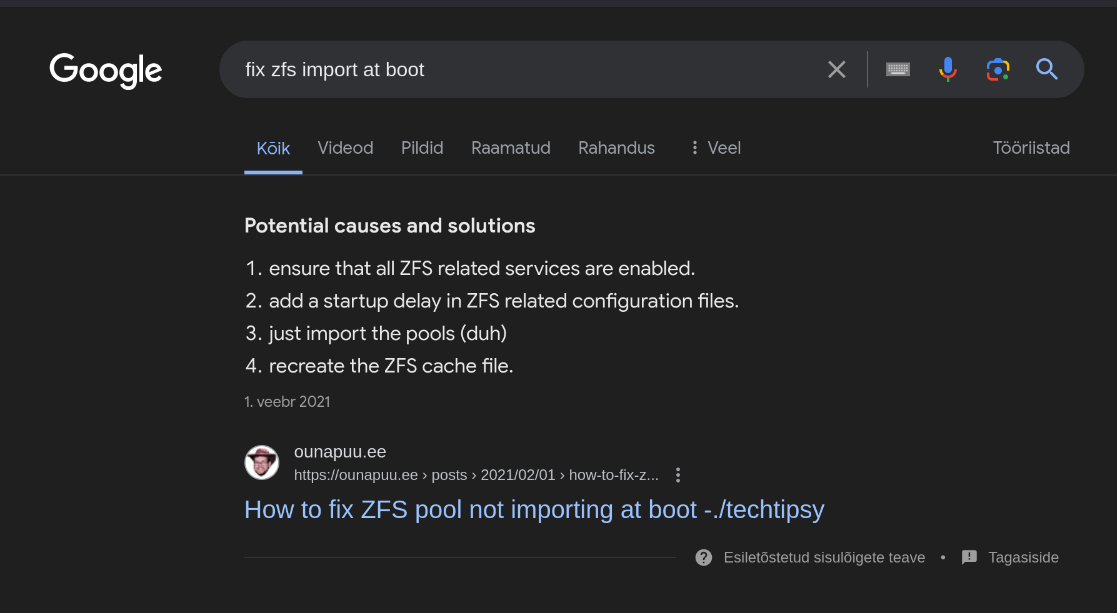Screen dimensions: 1117x613
Task: Submit search with the magnifying glass
Action: coord(1047,69)
